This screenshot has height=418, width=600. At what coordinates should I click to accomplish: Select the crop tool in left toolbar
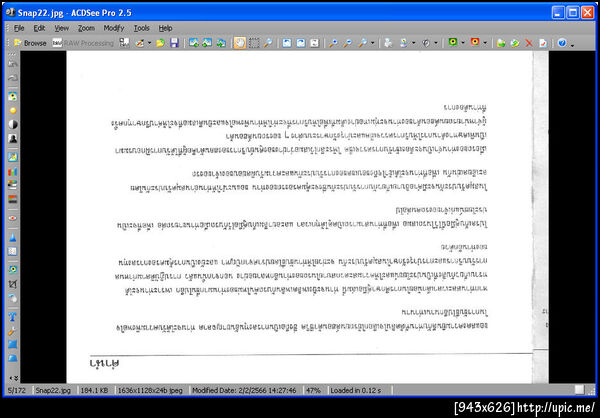[x=13, y=284]
